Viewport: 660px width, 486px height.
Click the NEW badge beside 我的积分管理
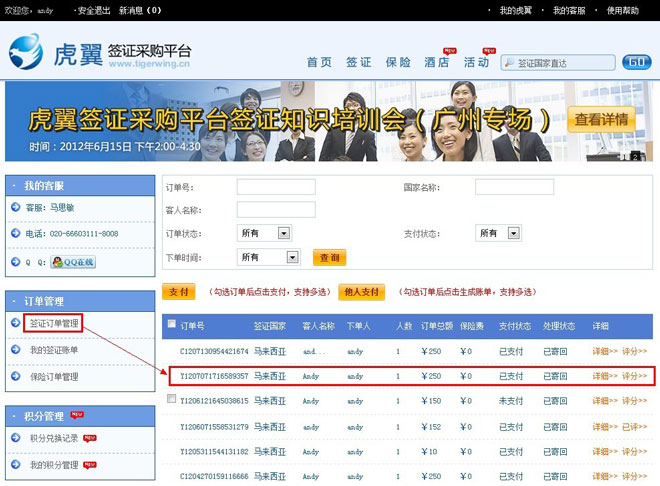(x=90, y=465)
